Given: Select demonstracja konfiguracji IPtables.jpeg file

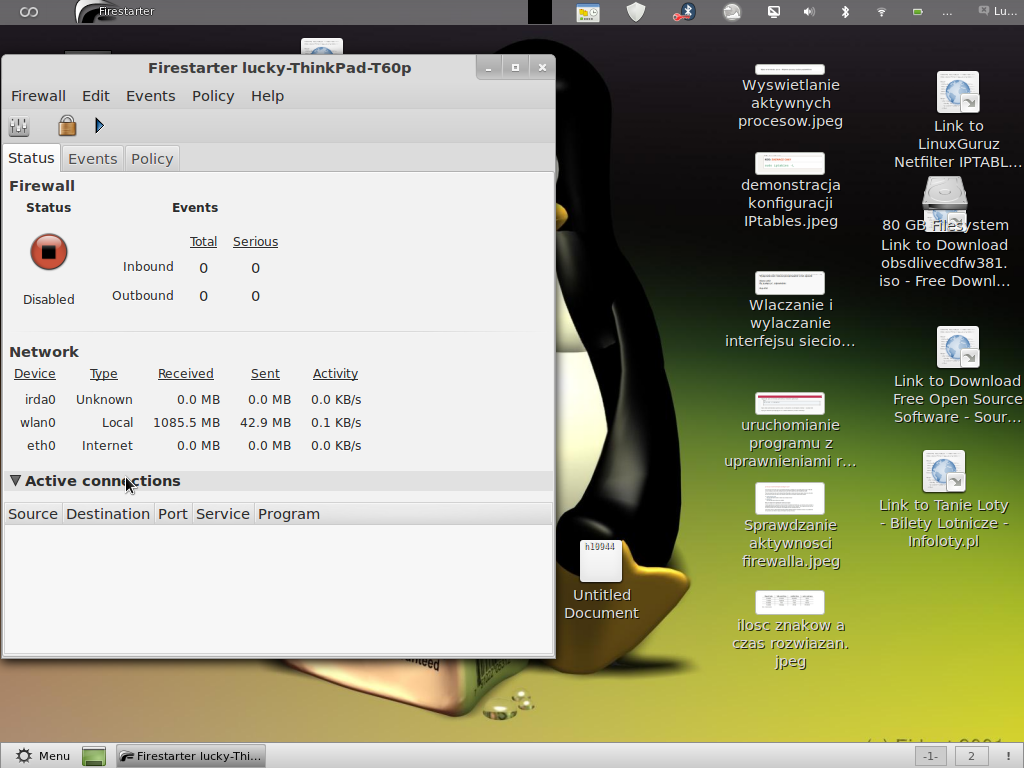Looking at the screenshot, I should [790, 190].
